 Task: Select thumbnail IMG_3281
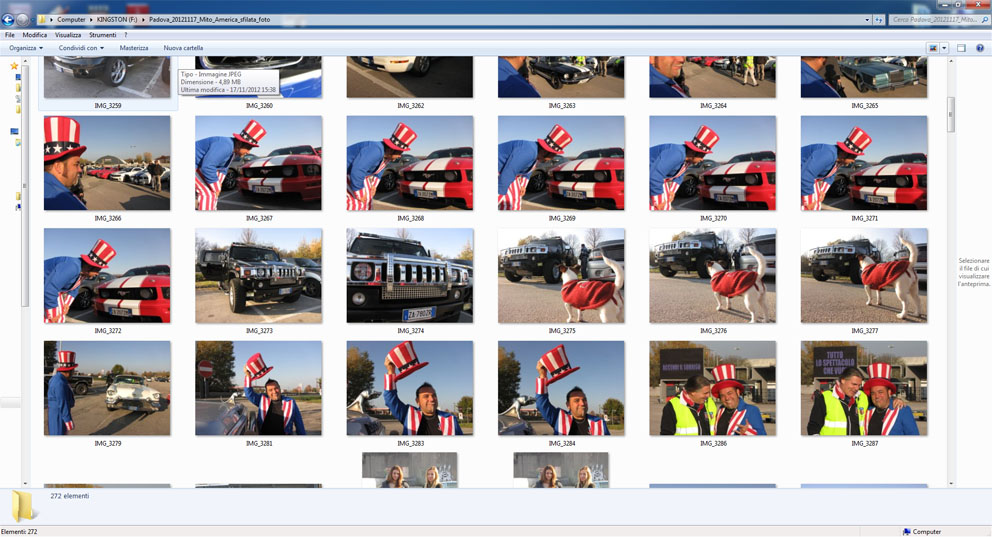click(x=258, y=388)
